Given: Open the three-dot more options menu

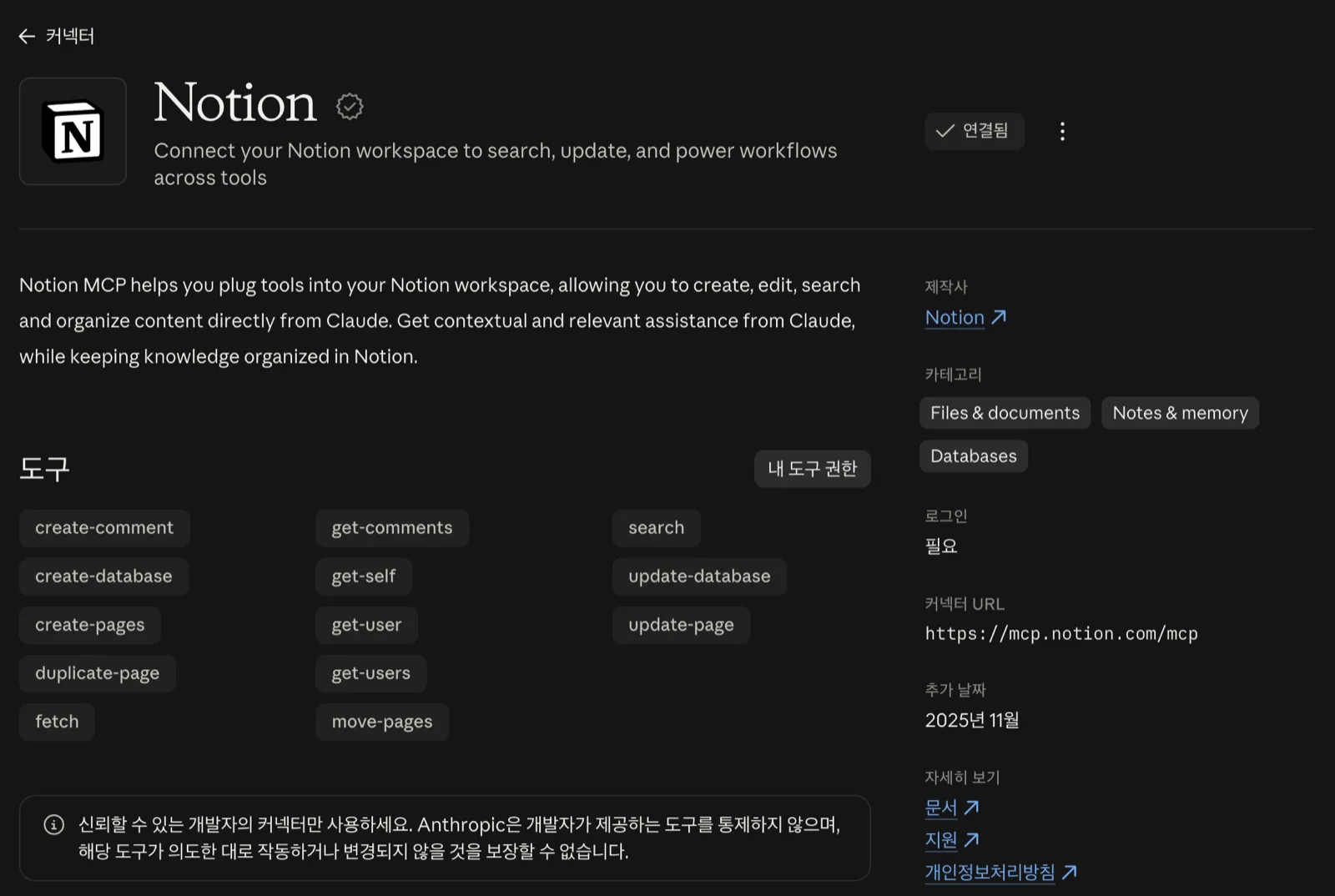Looking at the screenshot, I should pos(1062,131).
